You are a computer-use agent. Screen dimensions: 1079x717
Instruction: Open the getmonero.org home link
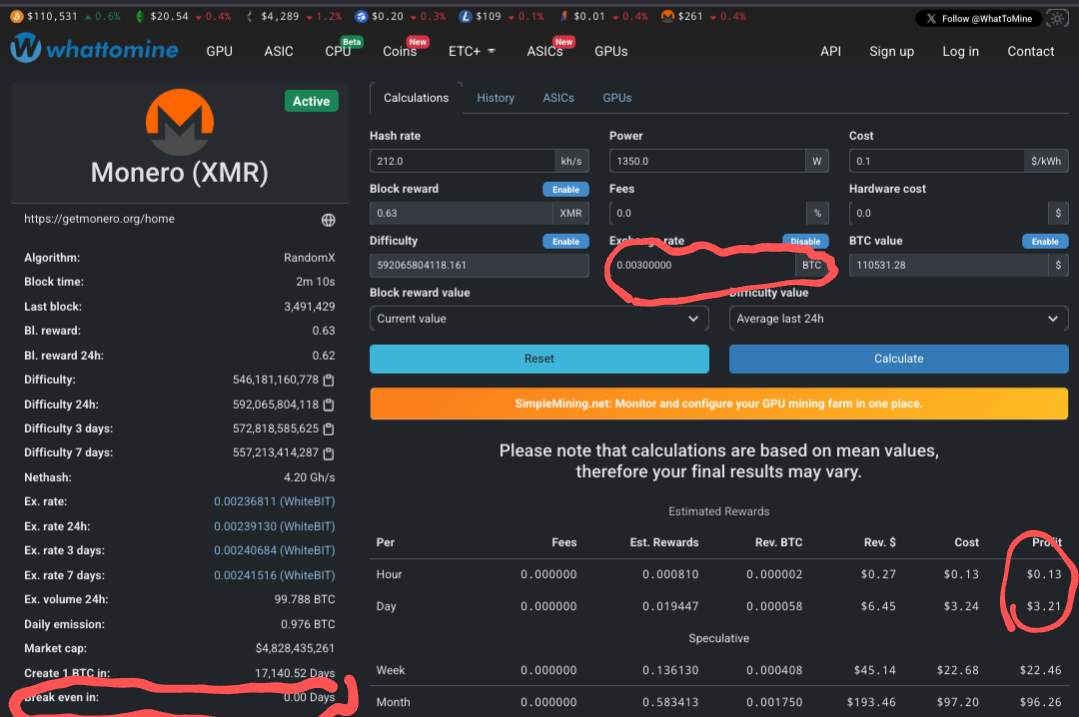pyautogui.click(x=99, y=219)
